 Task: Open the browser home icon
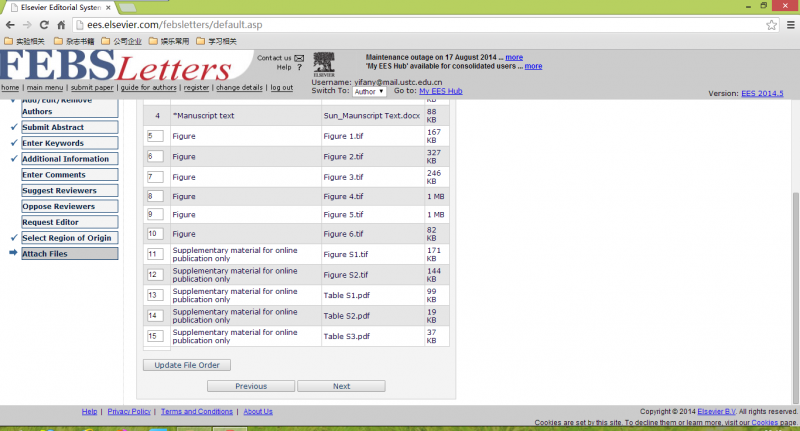click(x=61, y=24)
